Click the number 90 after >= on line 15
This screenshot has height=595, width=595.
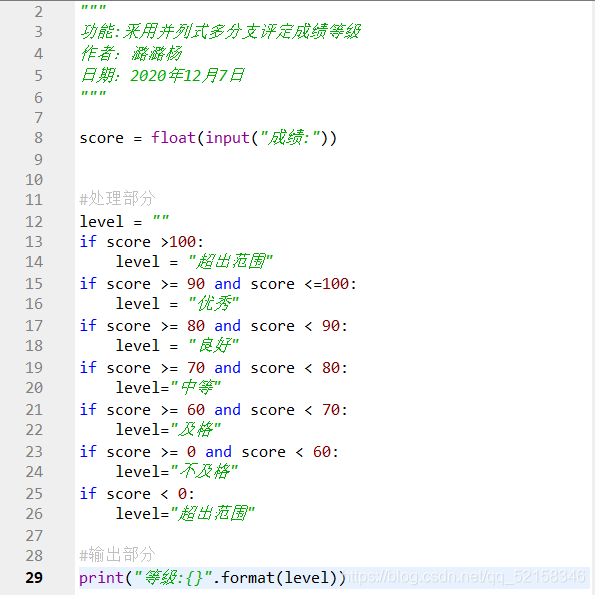click(x=196, y=284)
